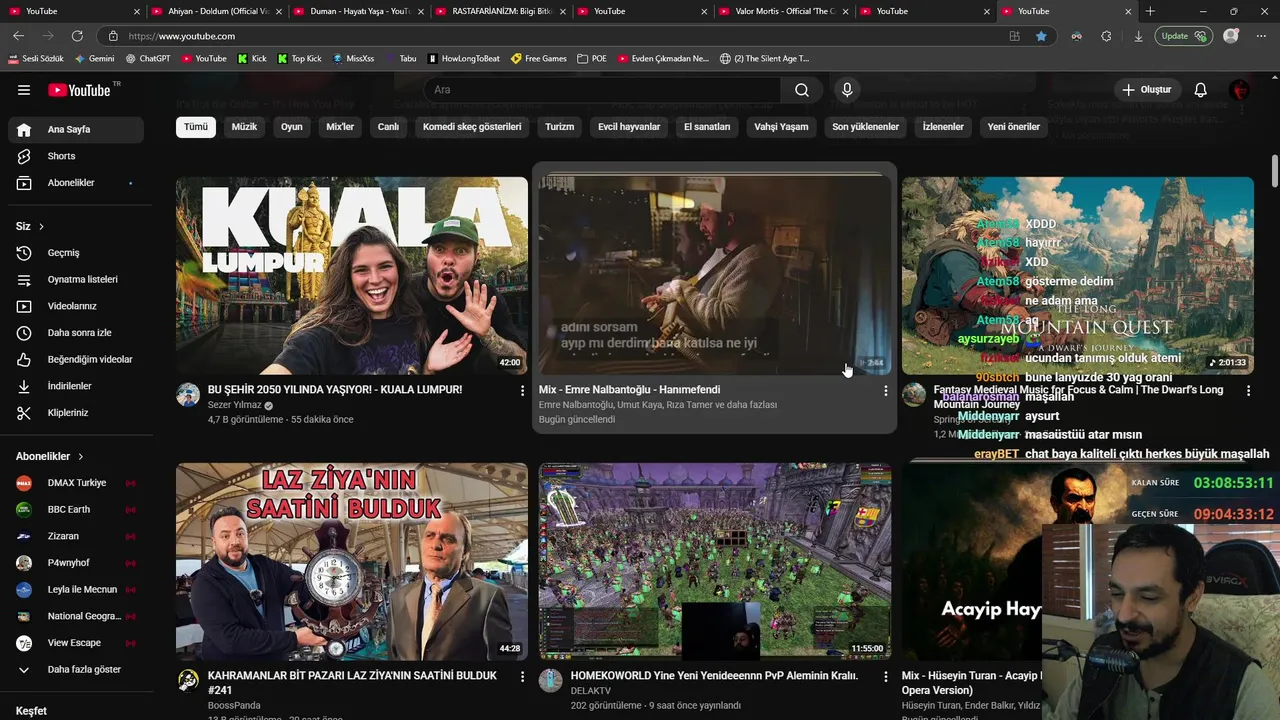The height and width of the screenshot is (720, 1280).
Task: Open the HOMEKOWORLD PvP video thumbnail
Action: 715,562
